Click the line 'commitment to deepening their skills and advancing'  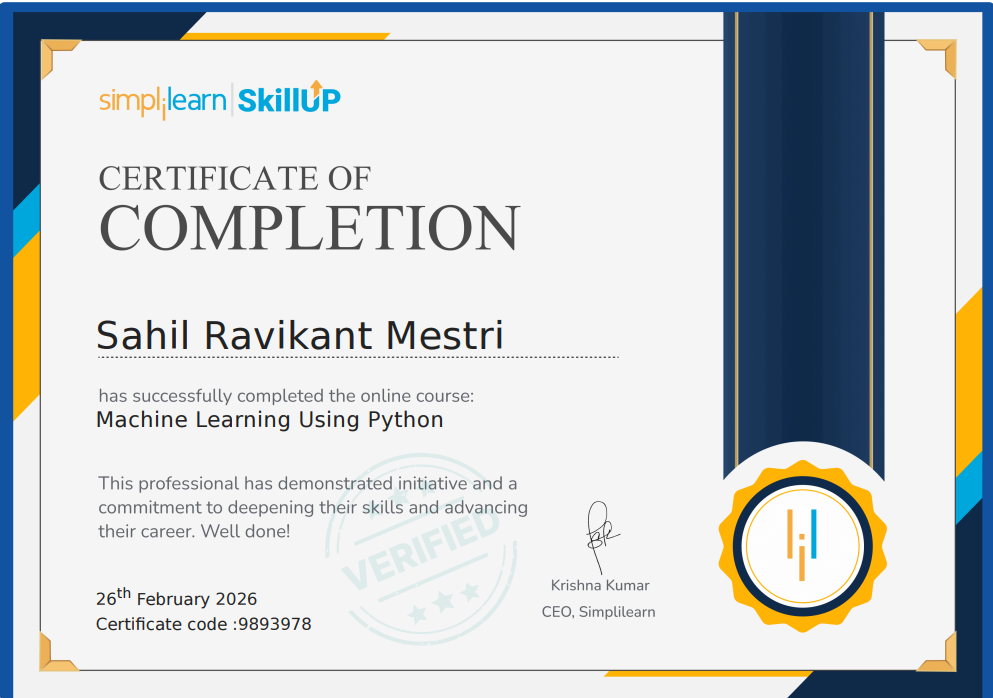click(313, 507)
